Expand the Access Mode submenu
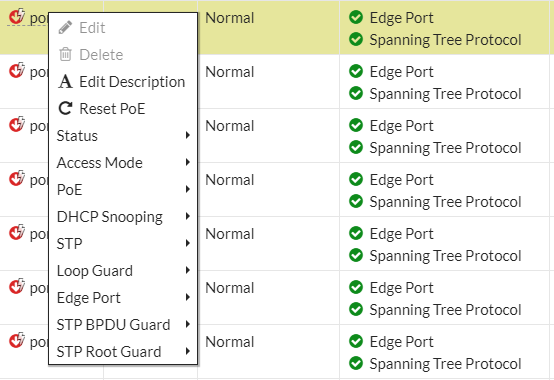 (123, 162)
